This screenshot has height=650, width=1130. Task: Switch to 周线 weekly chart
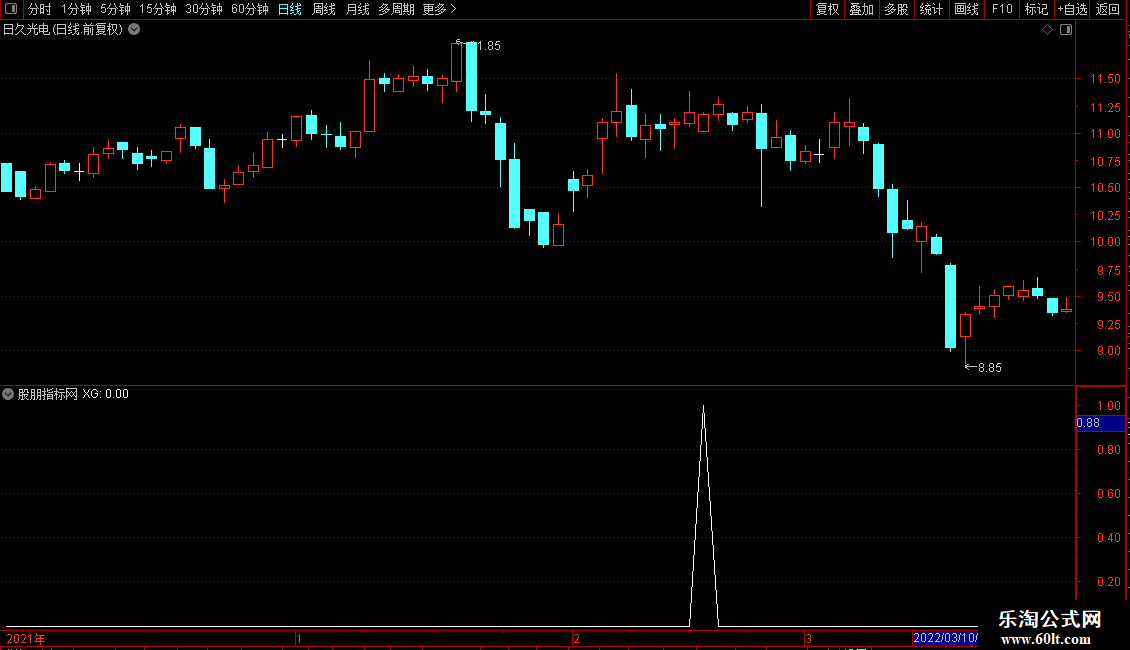324,9
